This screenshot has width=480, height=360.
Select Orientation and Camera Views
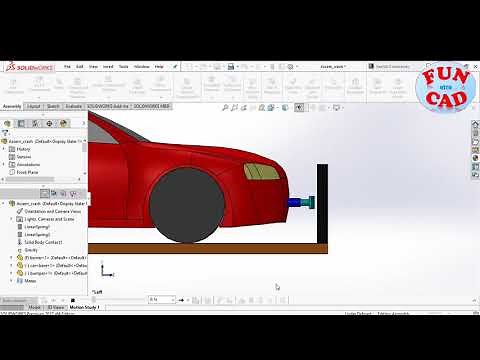(x=49, y=211)
